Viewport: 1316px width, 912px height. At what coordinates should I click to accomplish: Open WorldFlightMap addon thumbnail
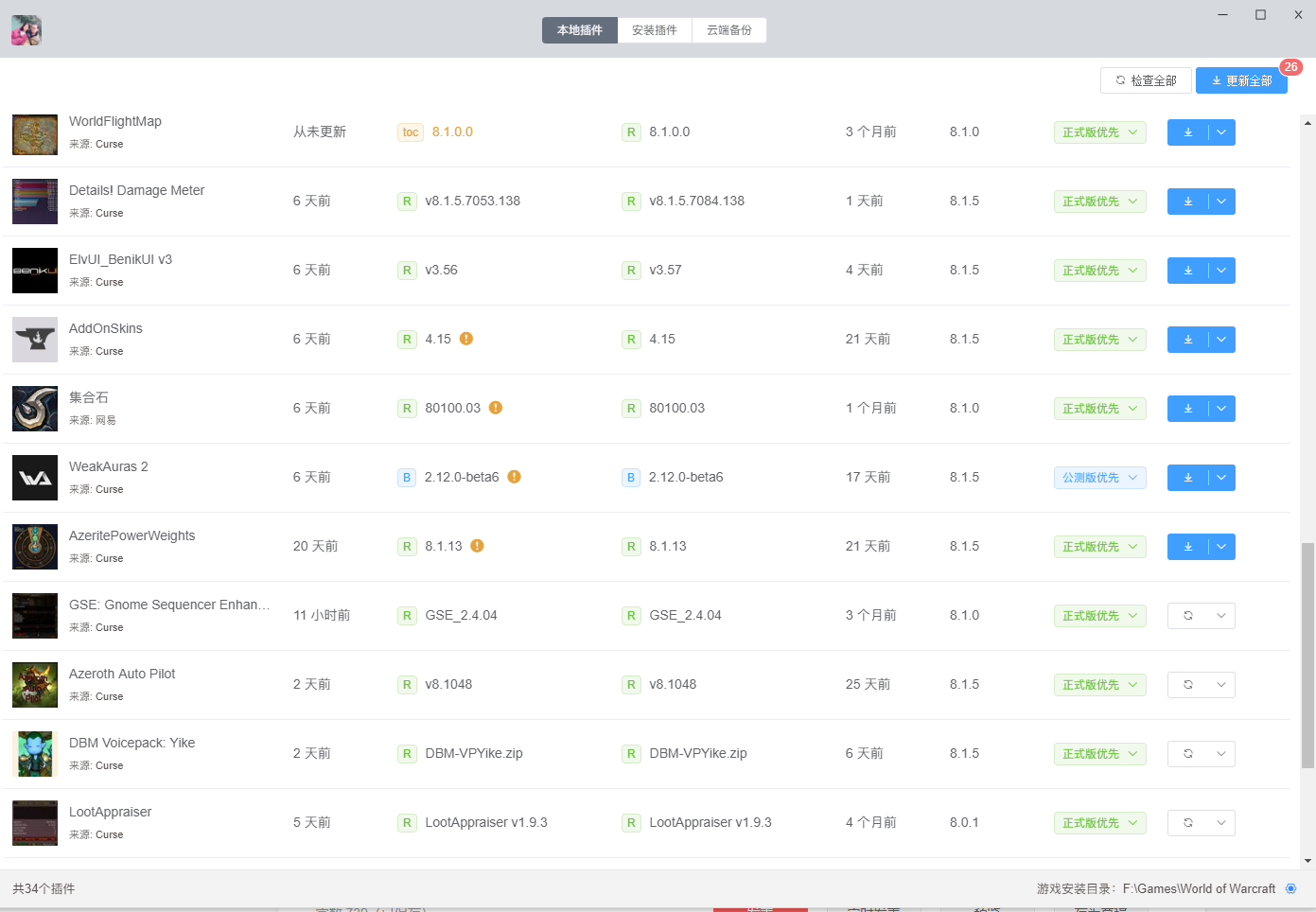point(35,132)
